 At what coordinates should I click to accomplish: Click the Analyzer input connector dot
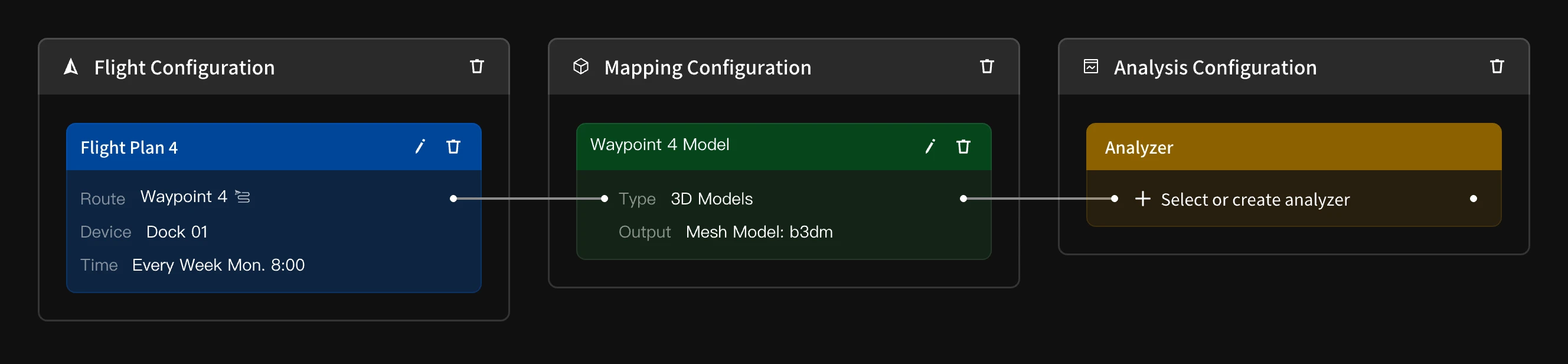pyautogui.click(x=1114, y=198)
